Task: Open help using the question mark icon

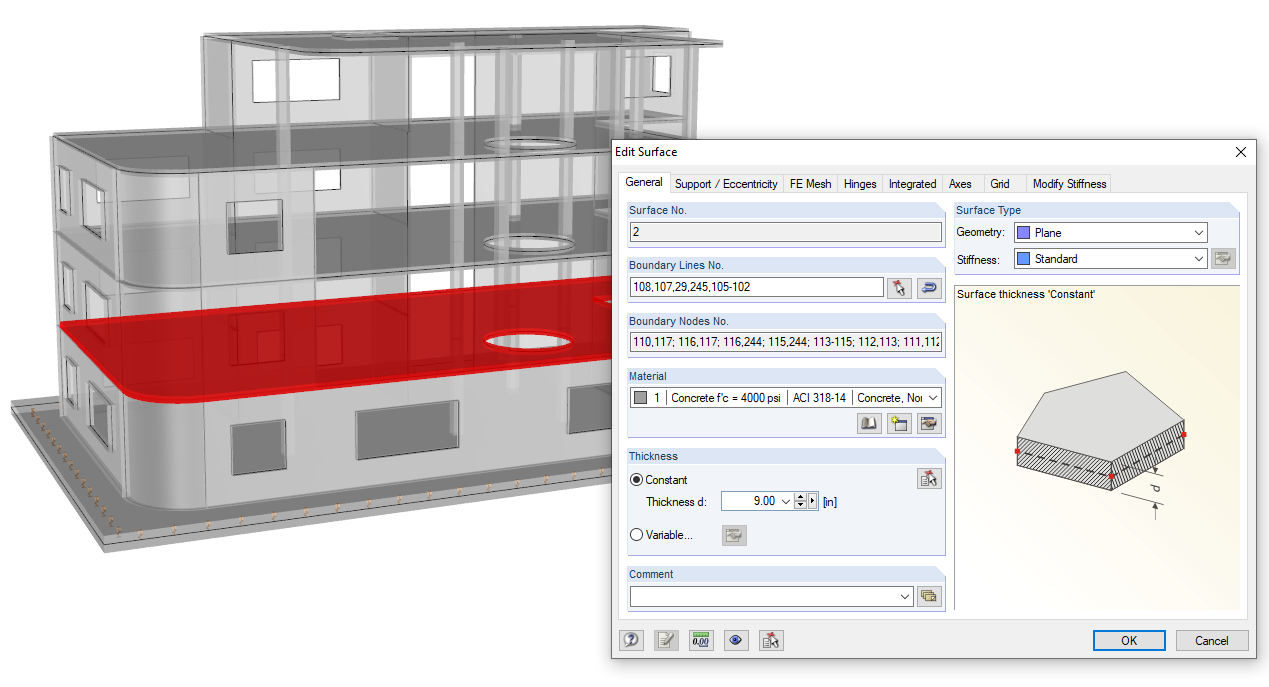Action: 631,640
